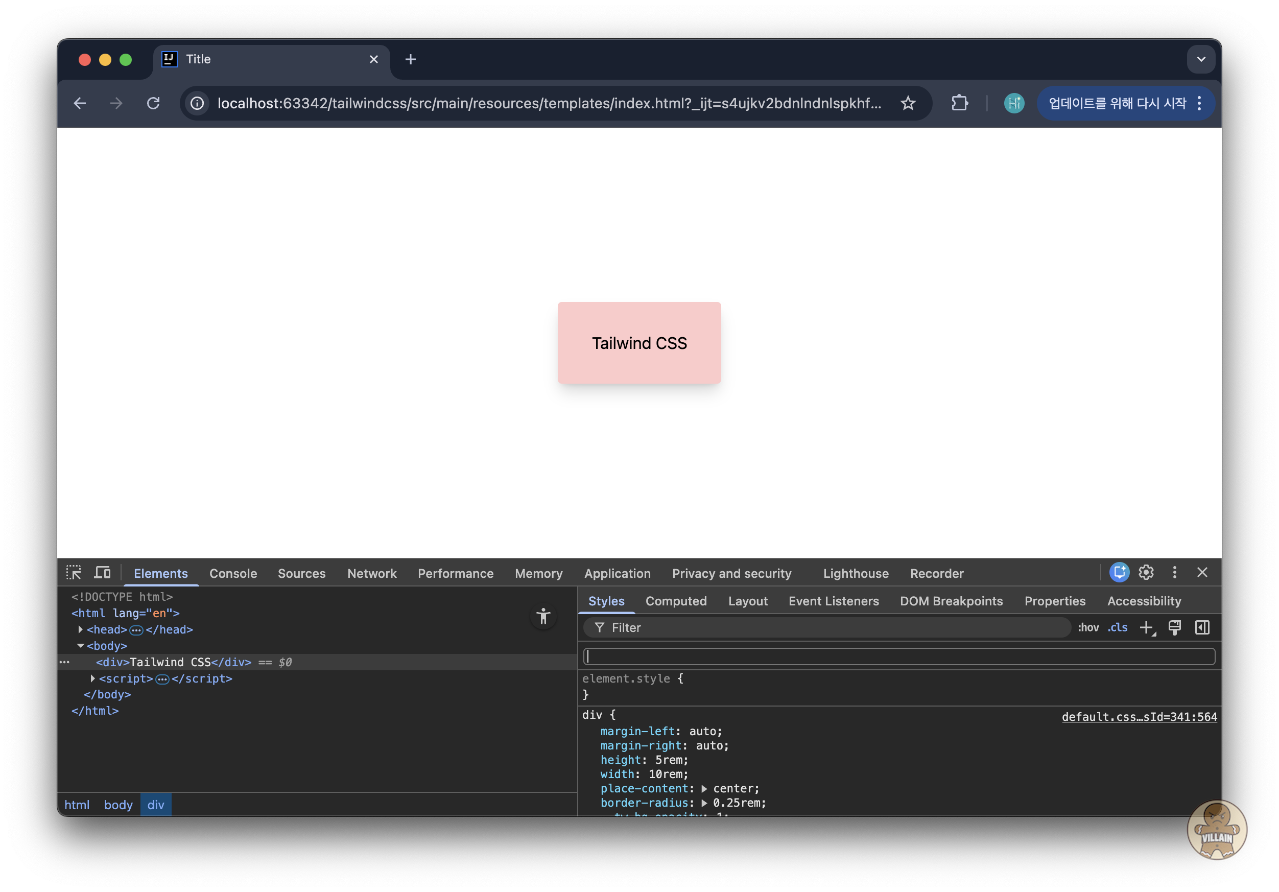The height and width of the screenshot is (892, 1279).
Task: Click the accessibility tree toggle button
Action: point(543,617)
